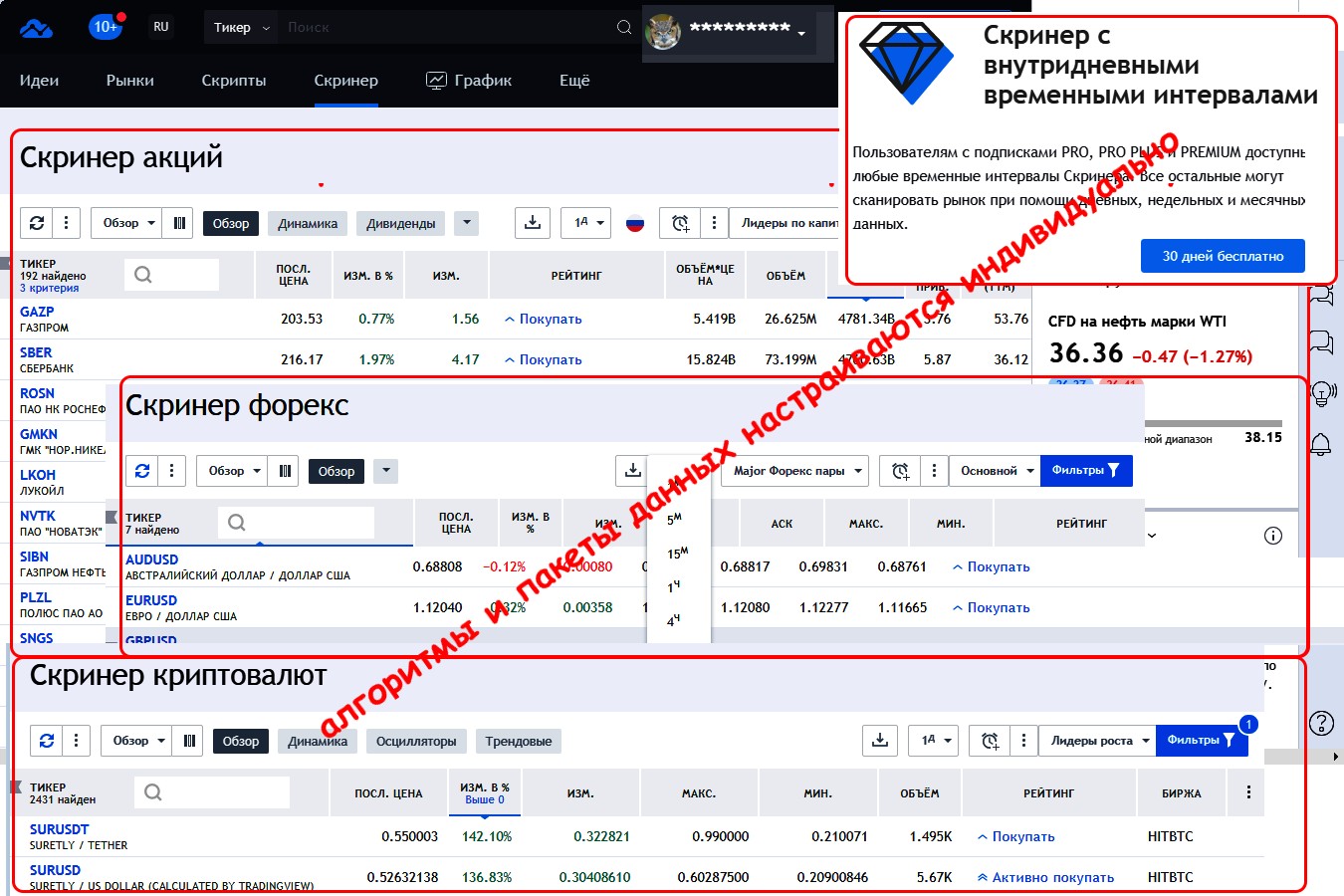Switch language via RU button
This screenshot has width=1344, height=896.
click(161, 27)
